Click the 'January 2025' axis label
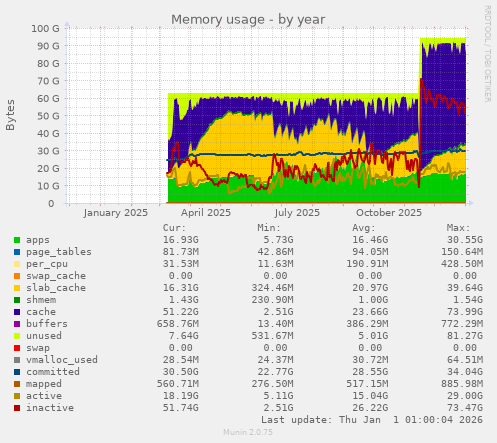 coord(116,213)
